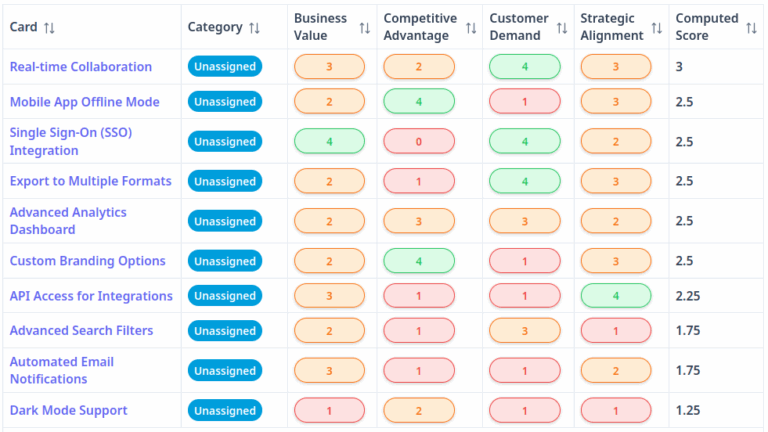Image resolution: width=768 pixels, height=432 pixels.
Task: Edit Business Value score for SSO Integration
Action: [329, 141]
